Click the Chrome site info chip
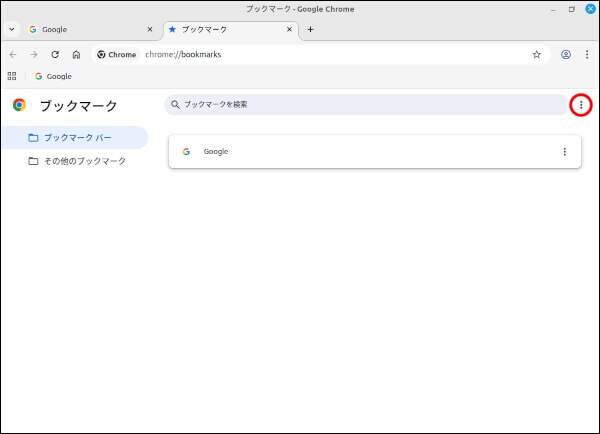 117,54
